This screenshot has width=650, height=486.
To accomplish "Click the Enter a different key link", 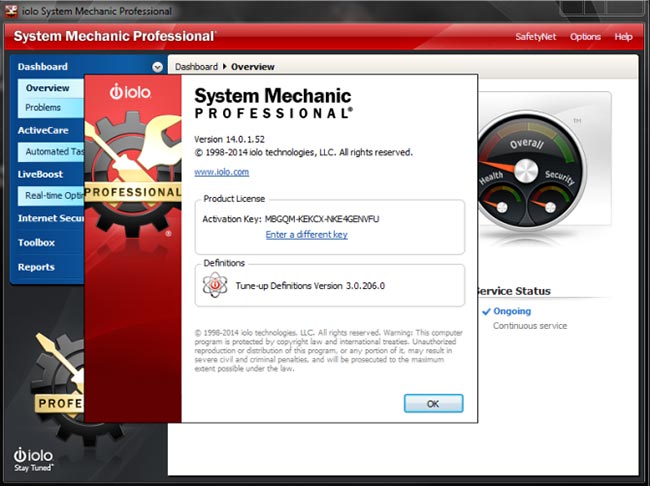I will (x=306, y=234).
